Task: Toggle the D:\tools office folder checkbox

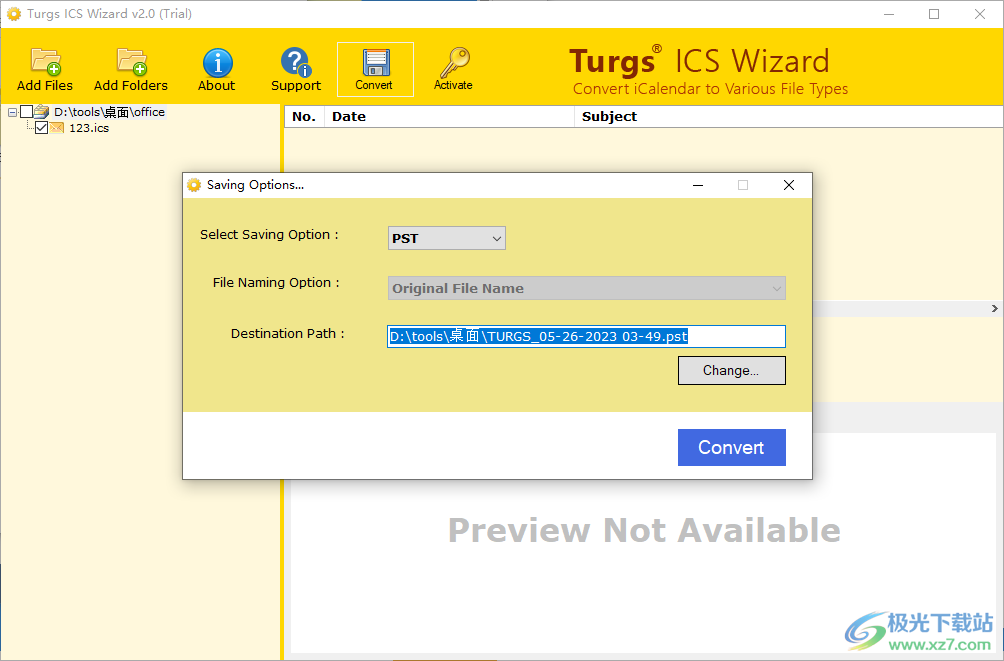Action: [26, 112]
